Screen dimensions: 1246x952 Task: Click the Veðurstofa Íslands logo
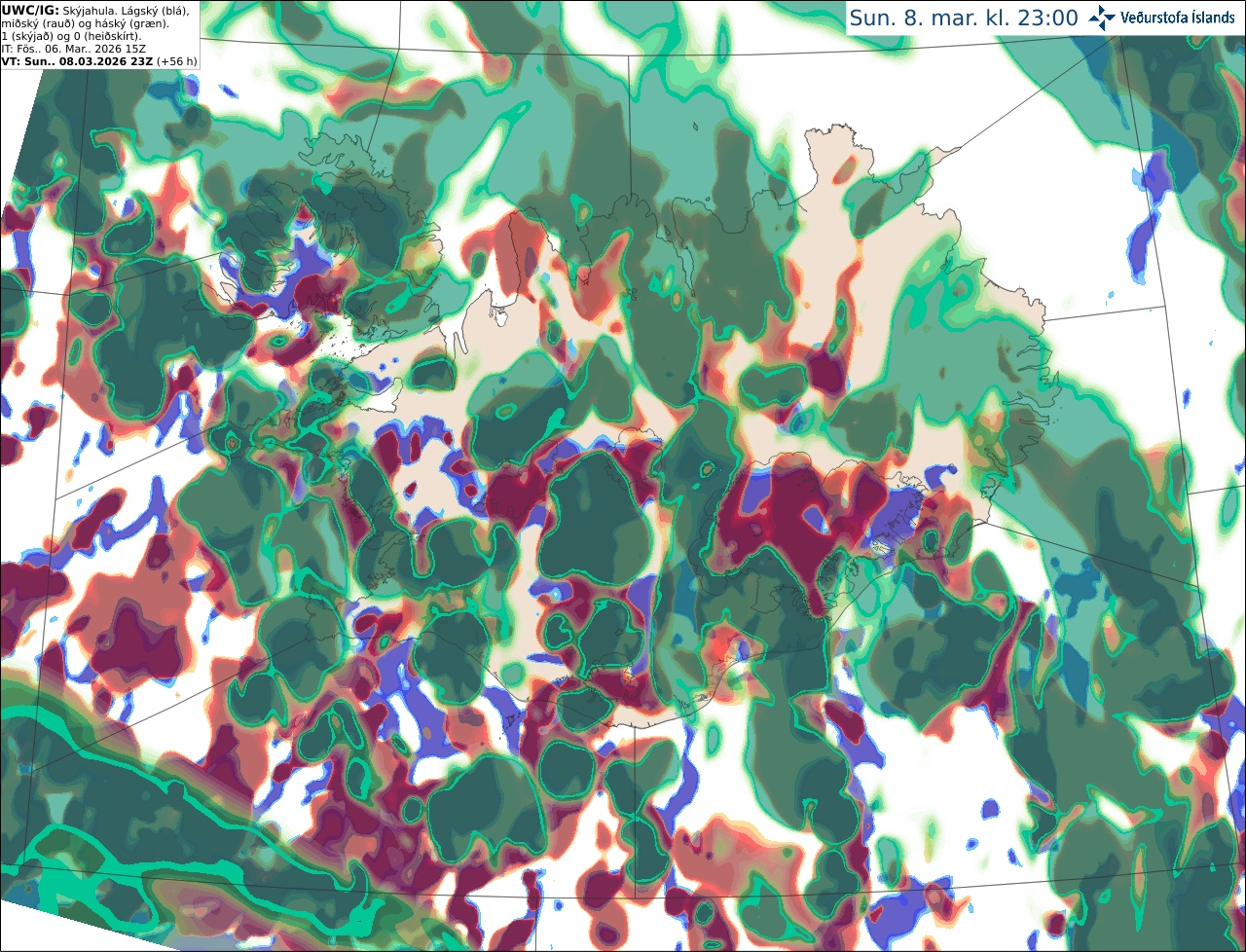pyautogui.click(x=1162, y=18)
